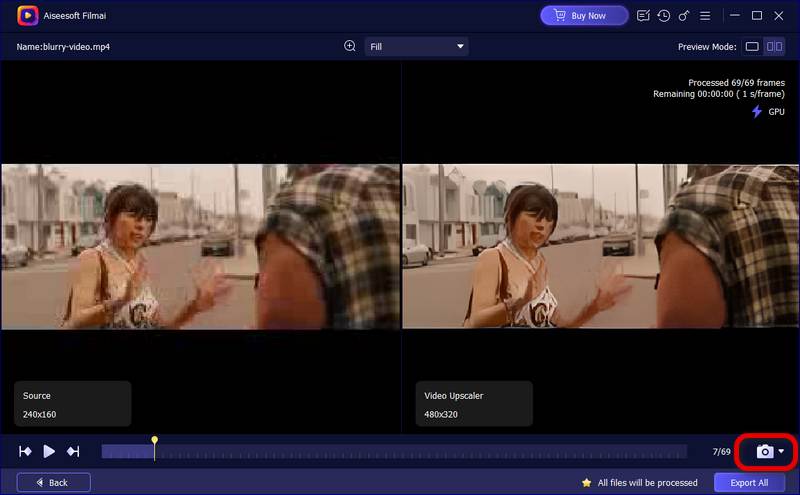Click the star icon beside All files
This screenshot has width=800, height=495.
pyautogui.click(x=587, y=482)
